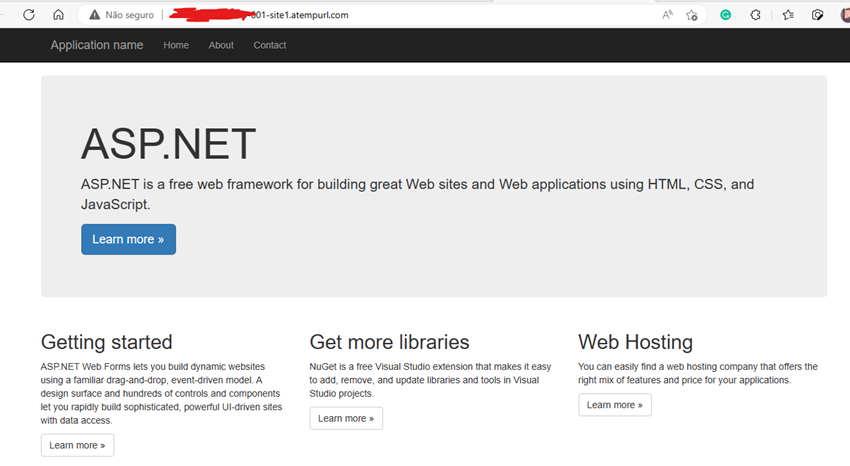Open the About nav menu item
850x466 pixels.
[x=221, y=46]
